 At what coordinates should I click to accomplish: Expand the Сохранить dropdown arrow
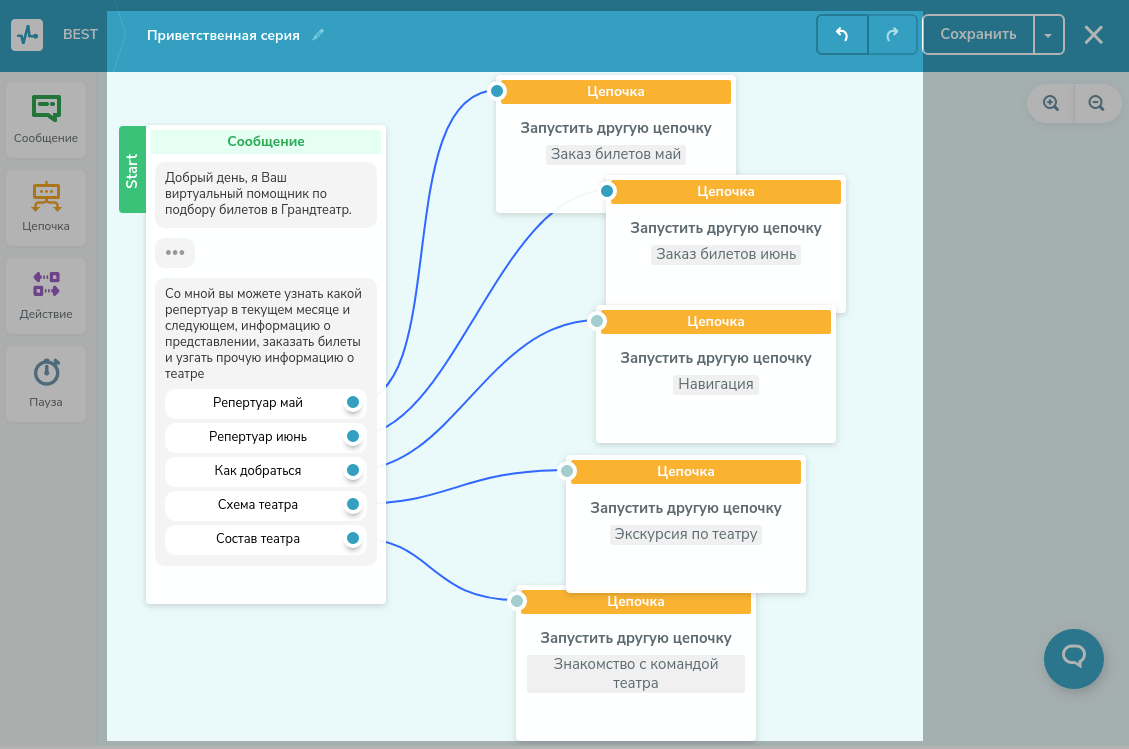(x=1048, y=35)
